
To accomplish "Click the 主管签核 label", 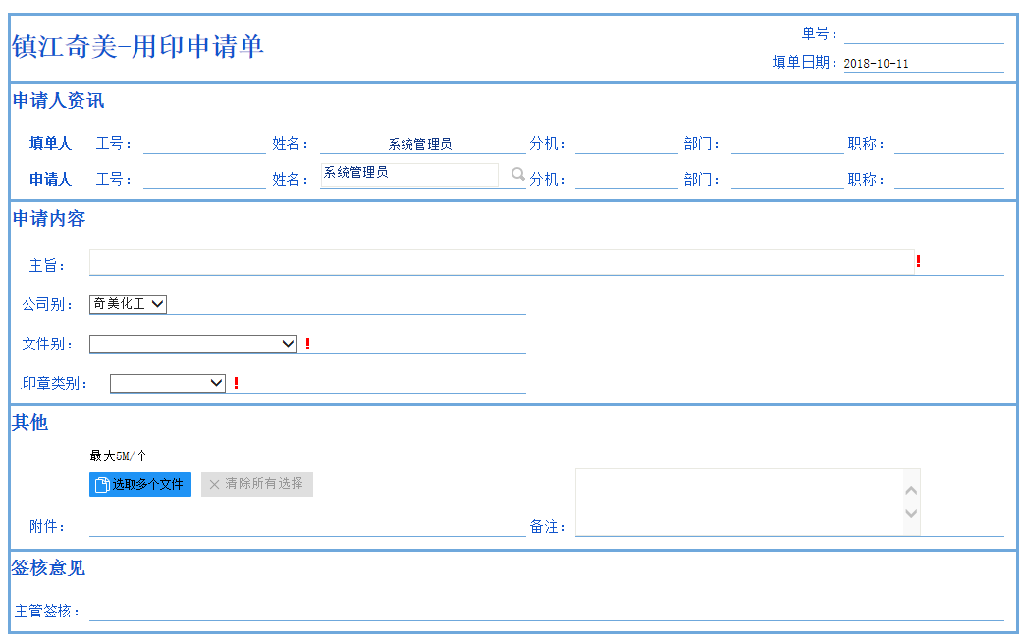I will point(46,611).
